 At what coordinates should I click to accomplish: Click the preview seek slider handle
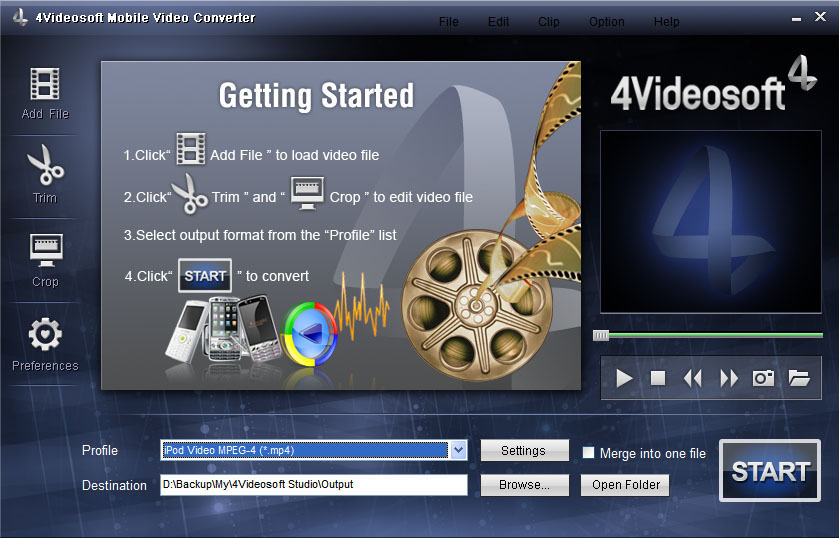click(x=601, y=335)
